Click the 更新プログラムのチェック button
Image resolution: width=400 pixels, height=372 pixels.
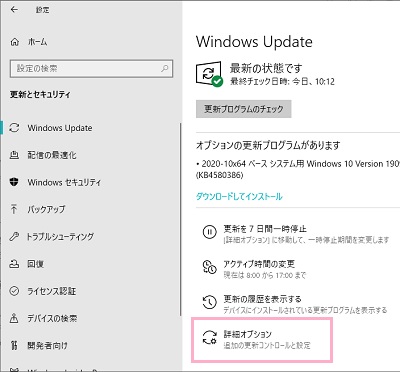pyautogui.click(x=244, y=109)
